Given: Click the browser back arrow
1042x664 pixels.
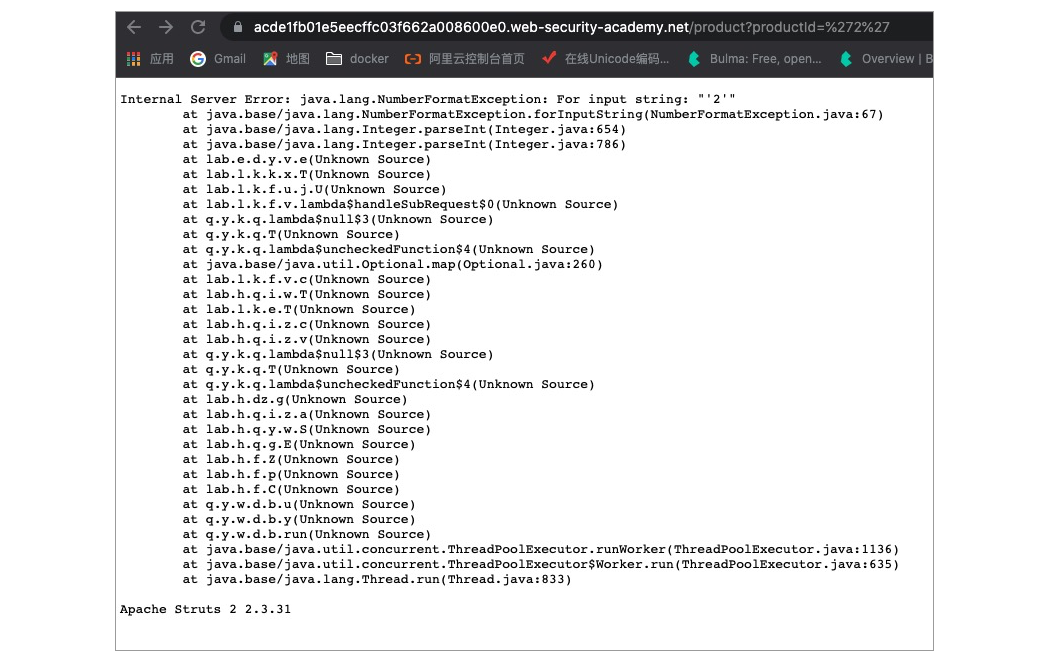Looking at the screenshot, I should click(134, 27).
